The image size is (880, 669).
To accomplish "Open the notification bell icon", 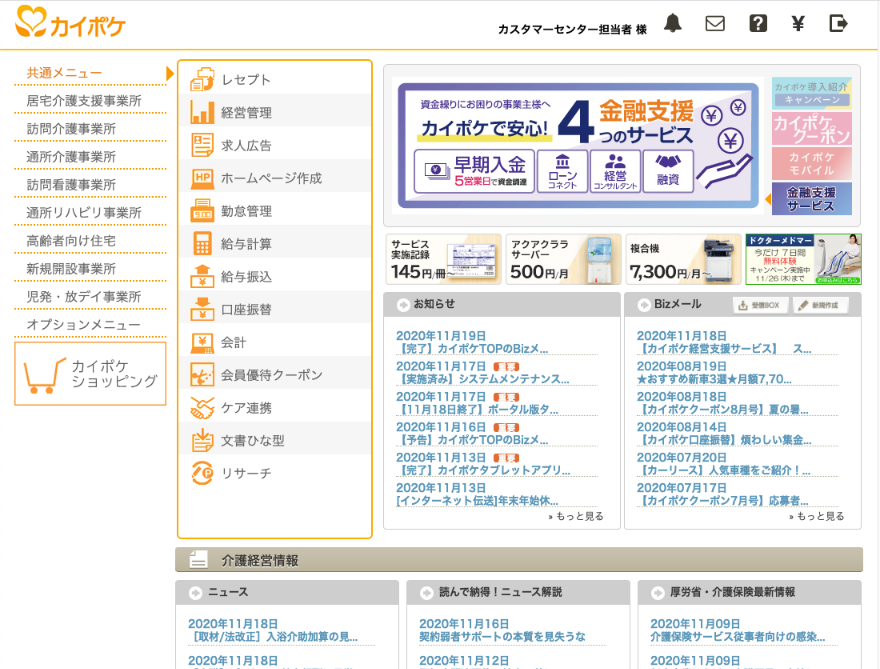I will click(x=672, y=23).
